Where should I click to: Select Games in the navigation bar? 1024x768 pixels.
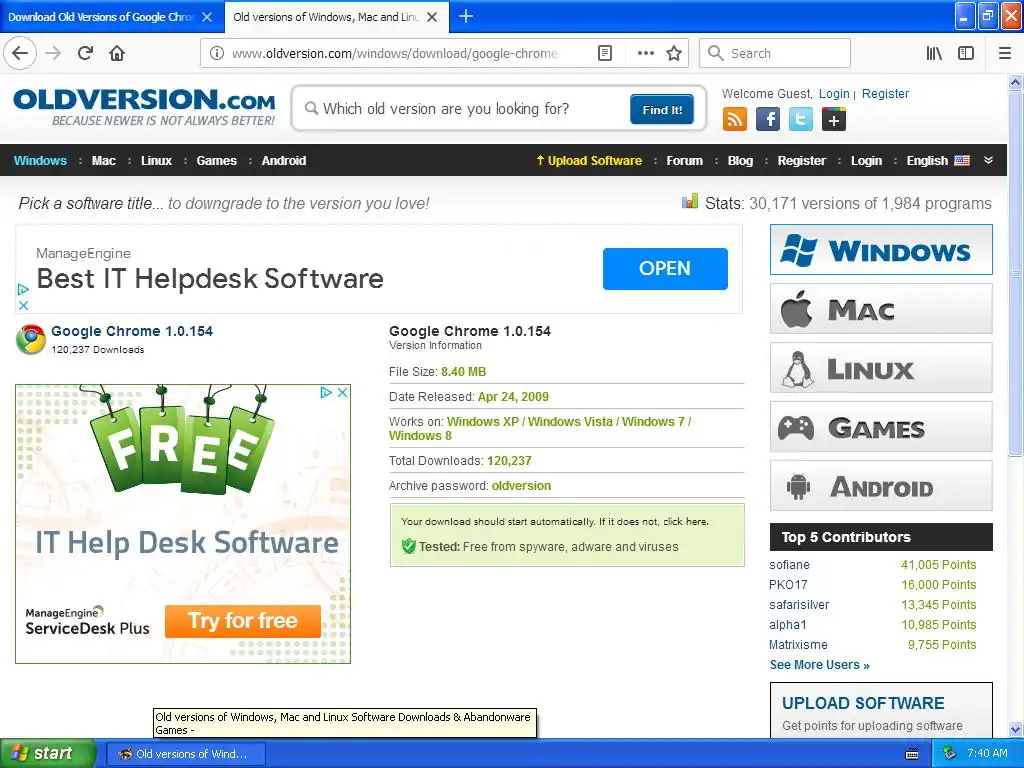[x=216, y=161]
